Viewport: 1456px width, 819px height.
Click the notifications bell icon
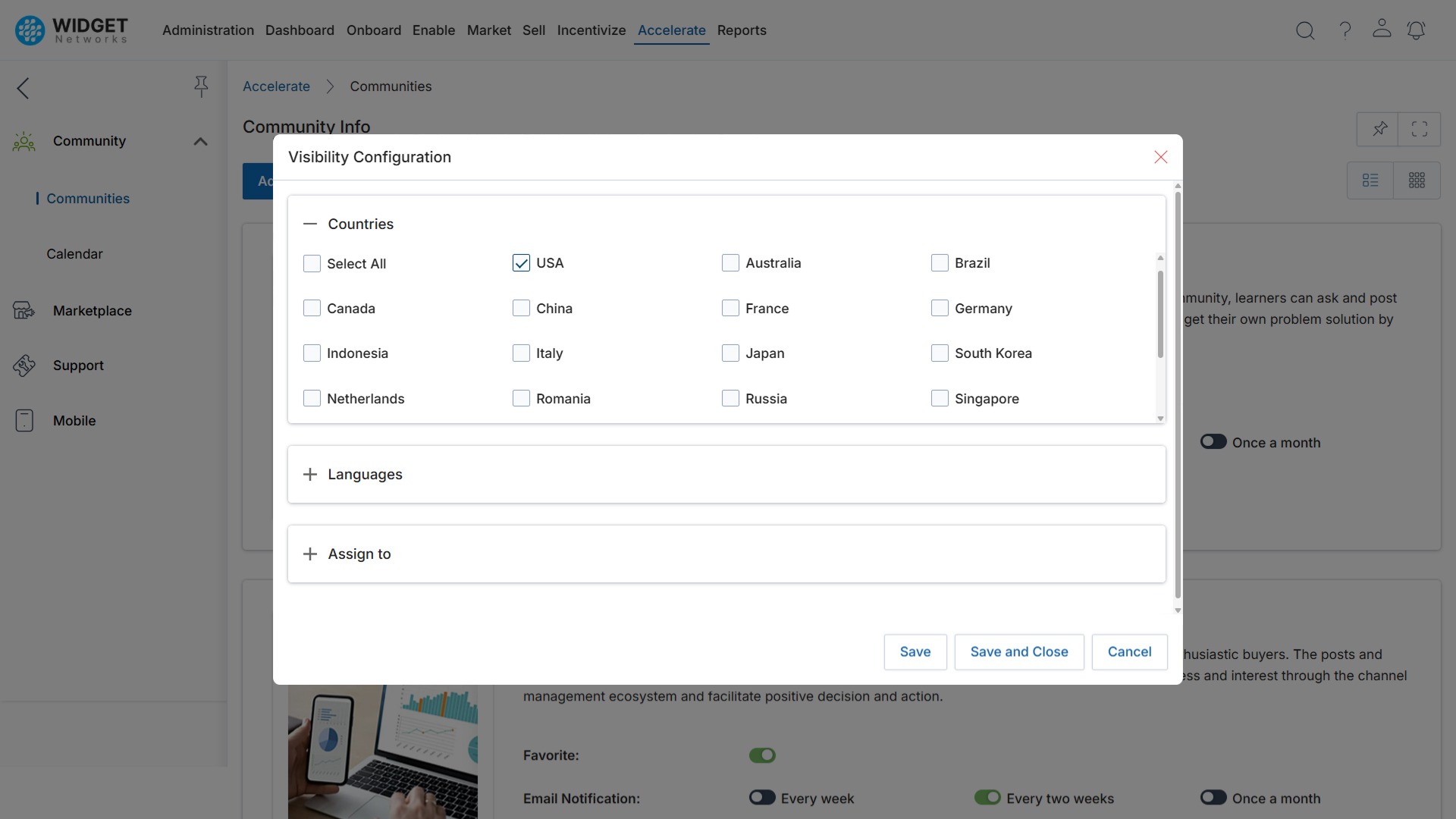[1417, 30]
